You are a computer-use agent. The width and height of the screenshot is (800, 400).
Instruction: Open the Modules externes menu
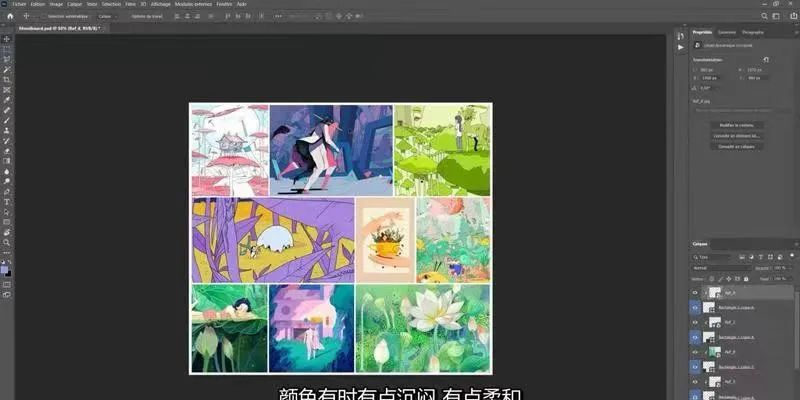coord(193,4)
